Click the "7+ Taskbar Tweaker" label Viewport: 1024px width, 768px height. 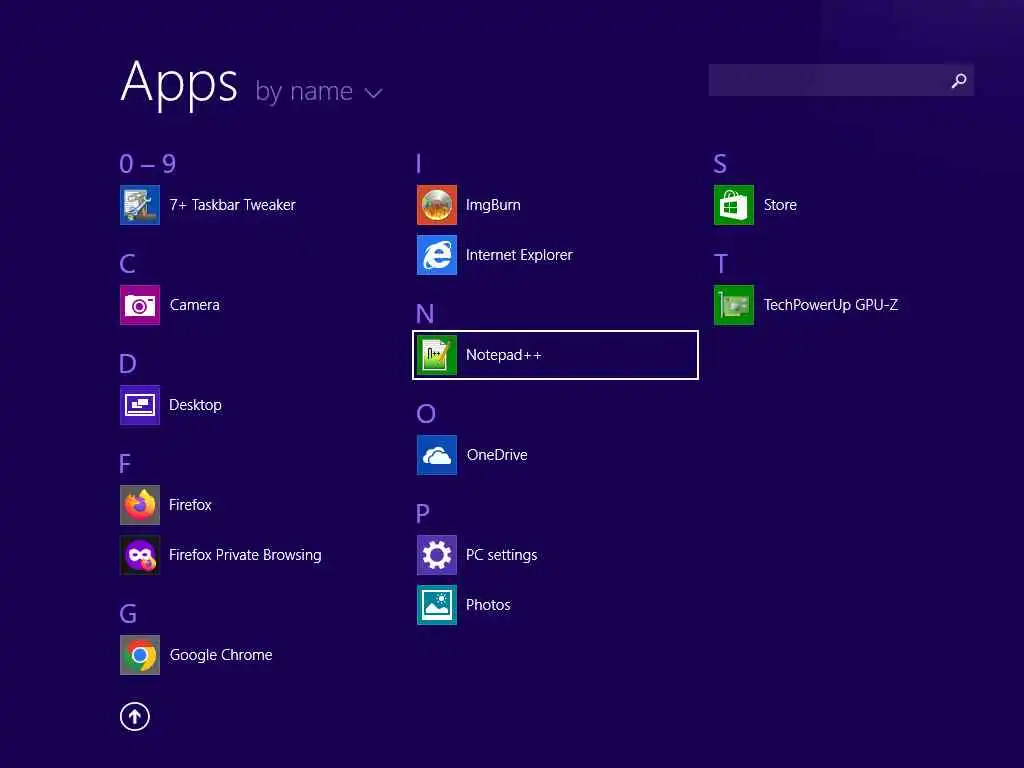[232, 205]
